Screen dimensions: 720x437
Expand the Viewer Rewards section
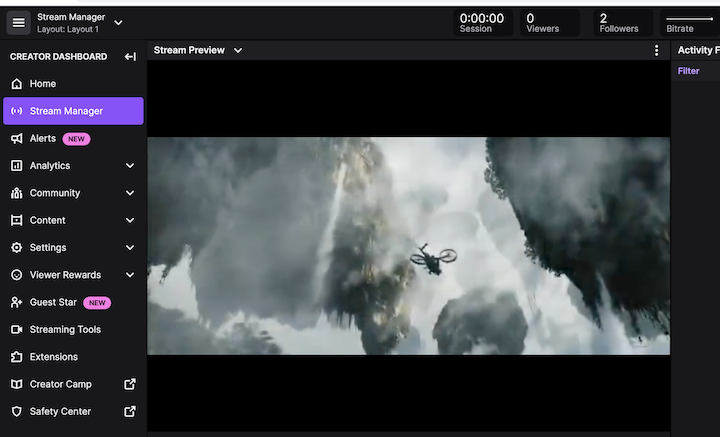coord(130,275)
